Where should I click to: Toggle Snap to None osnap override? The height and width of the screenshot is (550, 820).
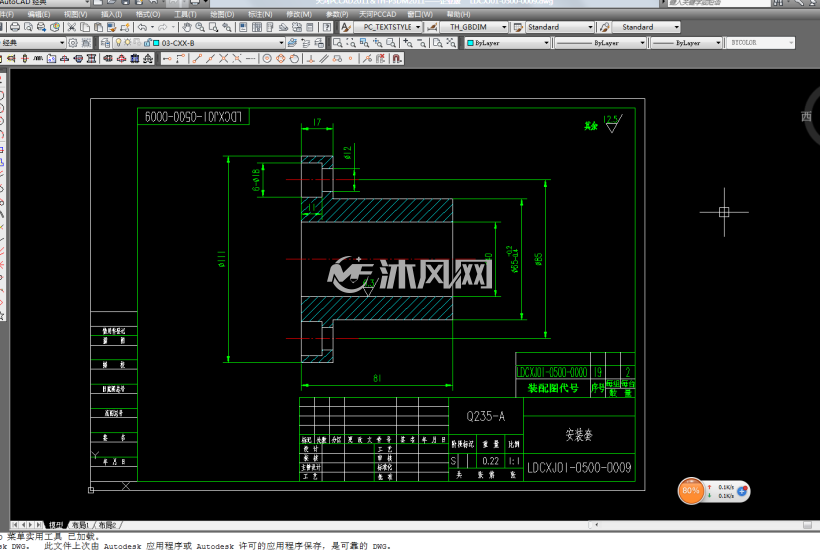coord(380,59)
